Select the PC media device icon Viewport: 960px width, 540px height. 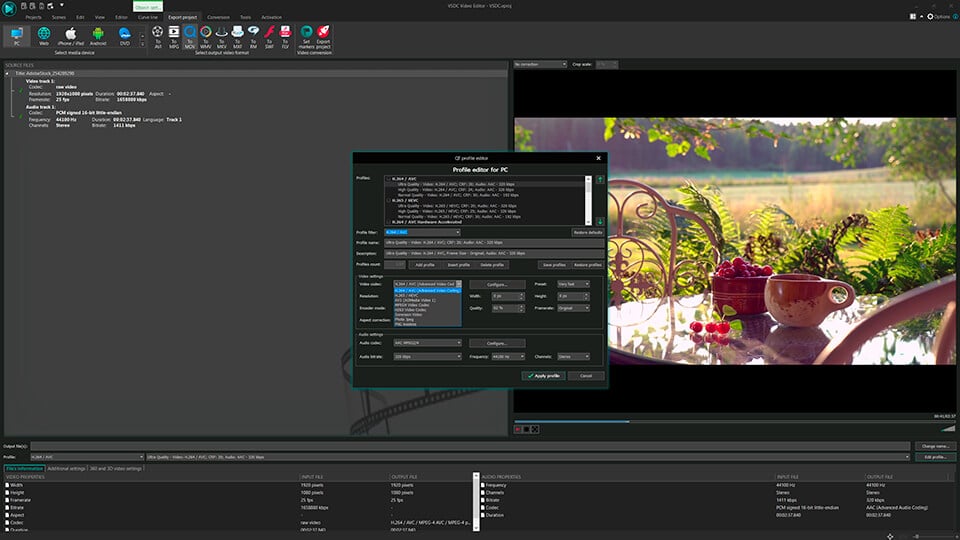(x=16, y=36)
